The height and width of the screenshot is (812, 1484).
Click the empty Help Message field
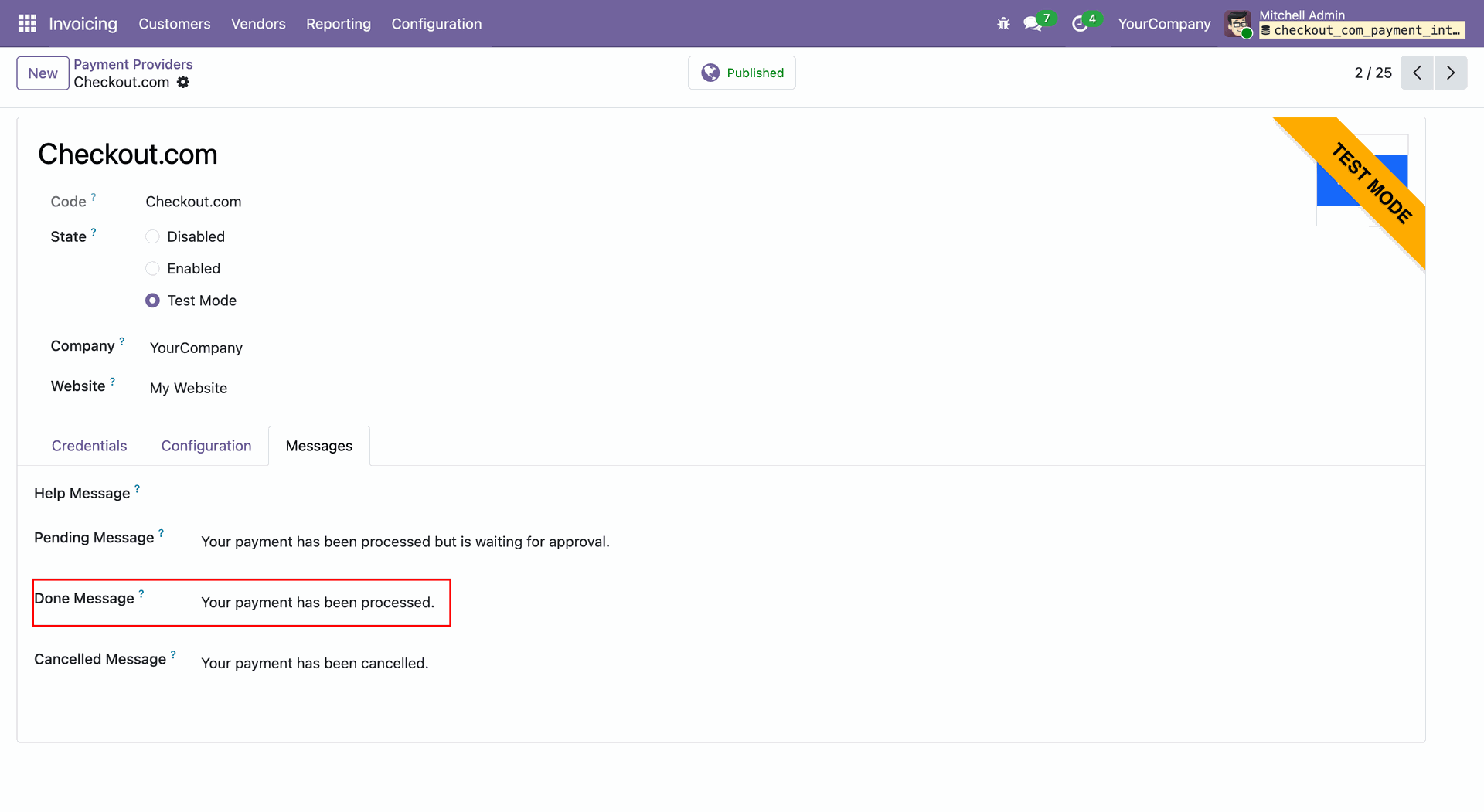tap(804, 493)
